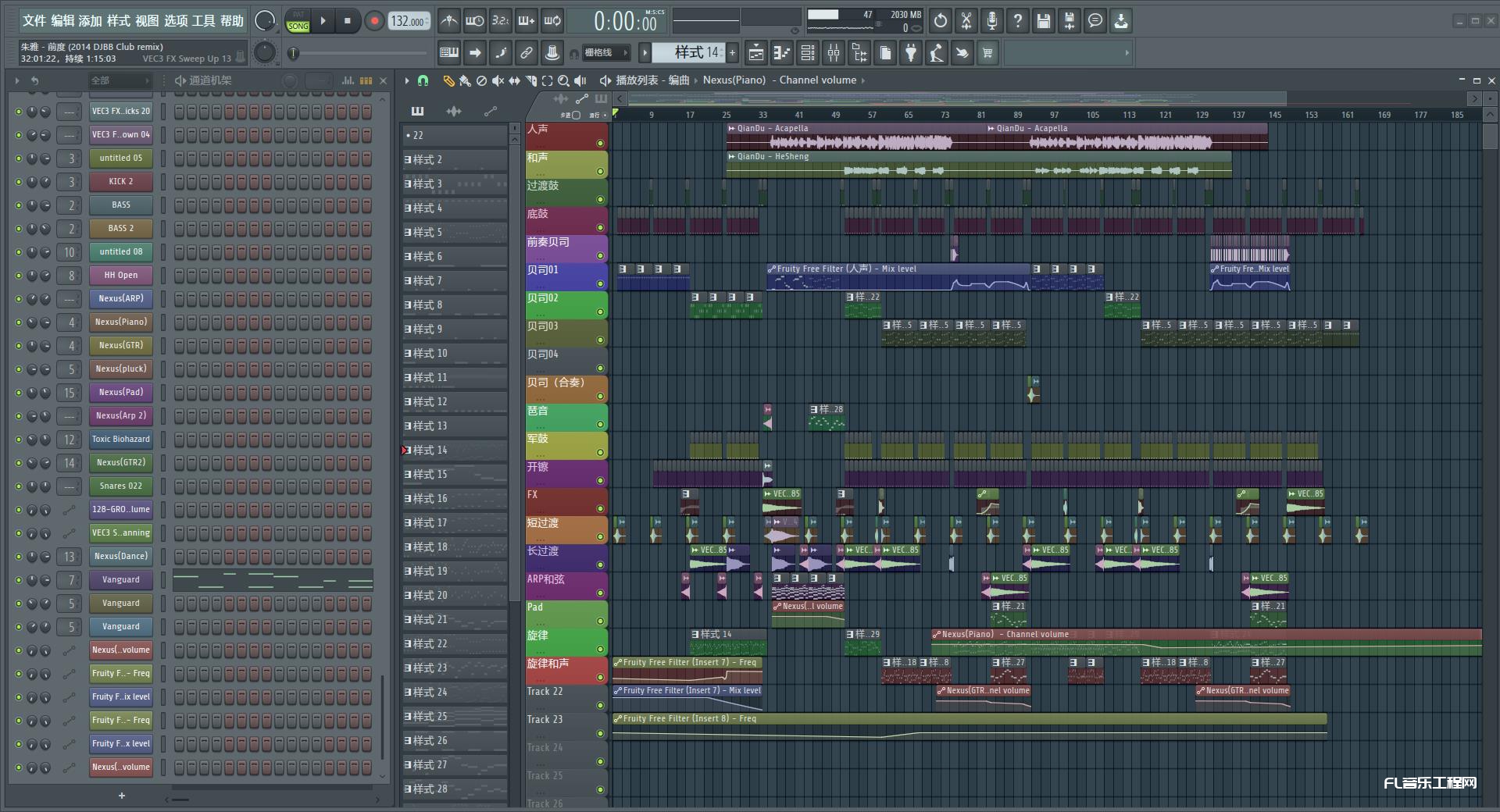Switch PAT/SONG playback mode
This screenshot has width=1500, height=812.
coord(298,21)
